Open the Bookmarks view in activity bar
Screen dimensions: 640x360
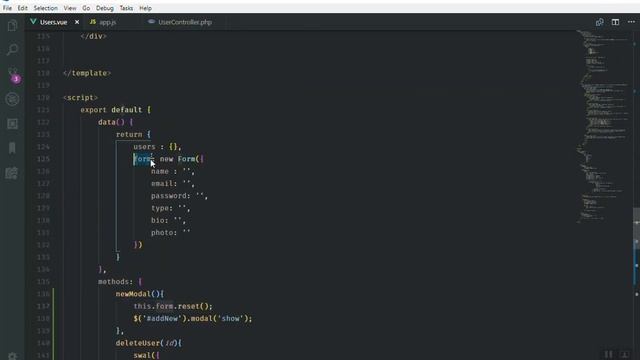point(12,148)
